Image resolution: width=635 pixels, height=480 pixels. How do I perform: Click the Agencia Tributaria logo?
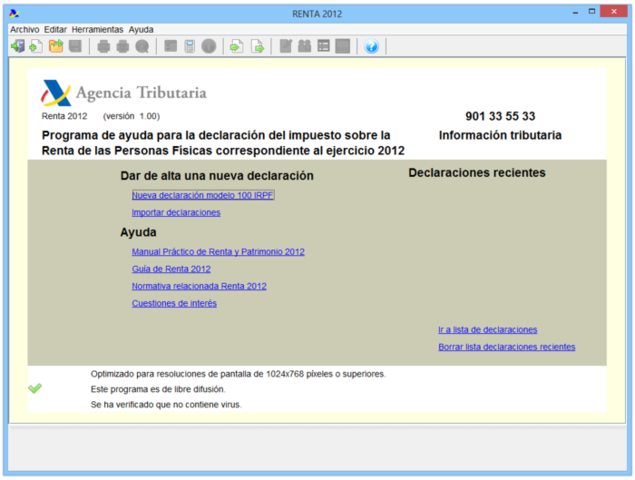[124, 93]
